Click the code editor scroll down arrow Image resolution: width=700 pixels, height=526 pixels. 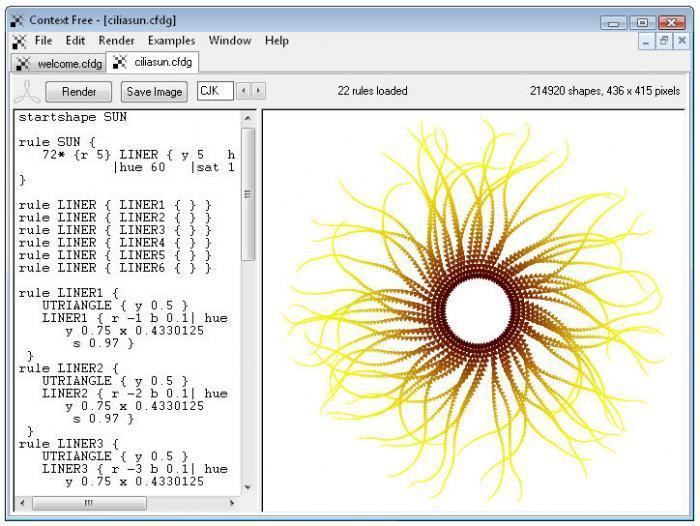[x=248, y=488]
